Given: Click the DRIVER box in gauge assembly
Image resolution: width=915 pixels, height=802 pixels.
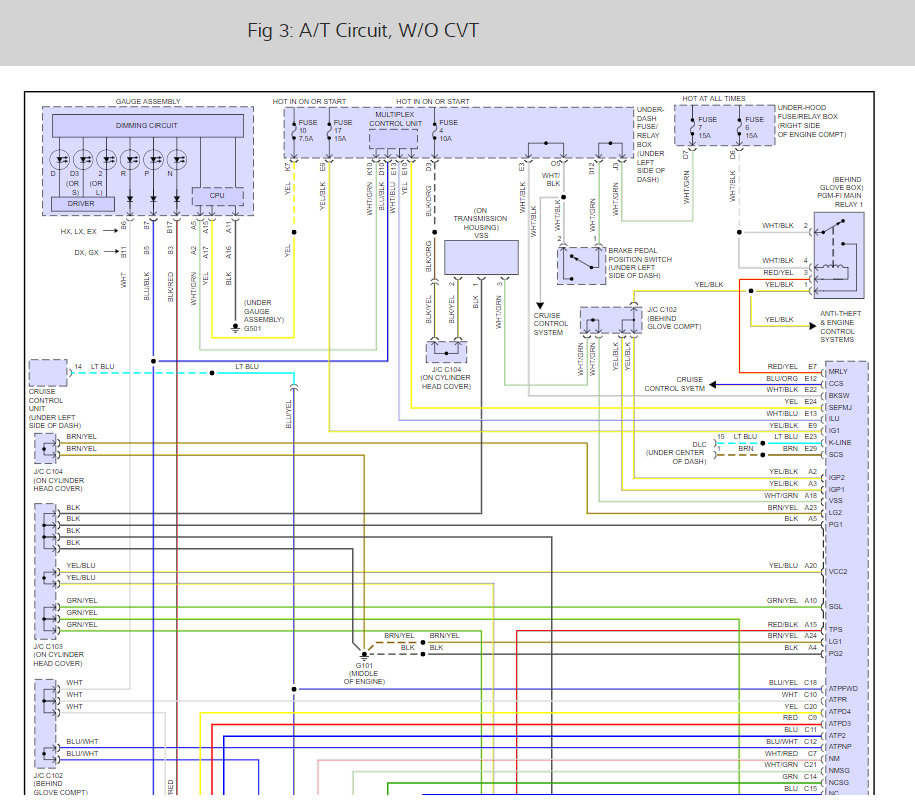Looking at the screenshot, I should click(82, 204).
